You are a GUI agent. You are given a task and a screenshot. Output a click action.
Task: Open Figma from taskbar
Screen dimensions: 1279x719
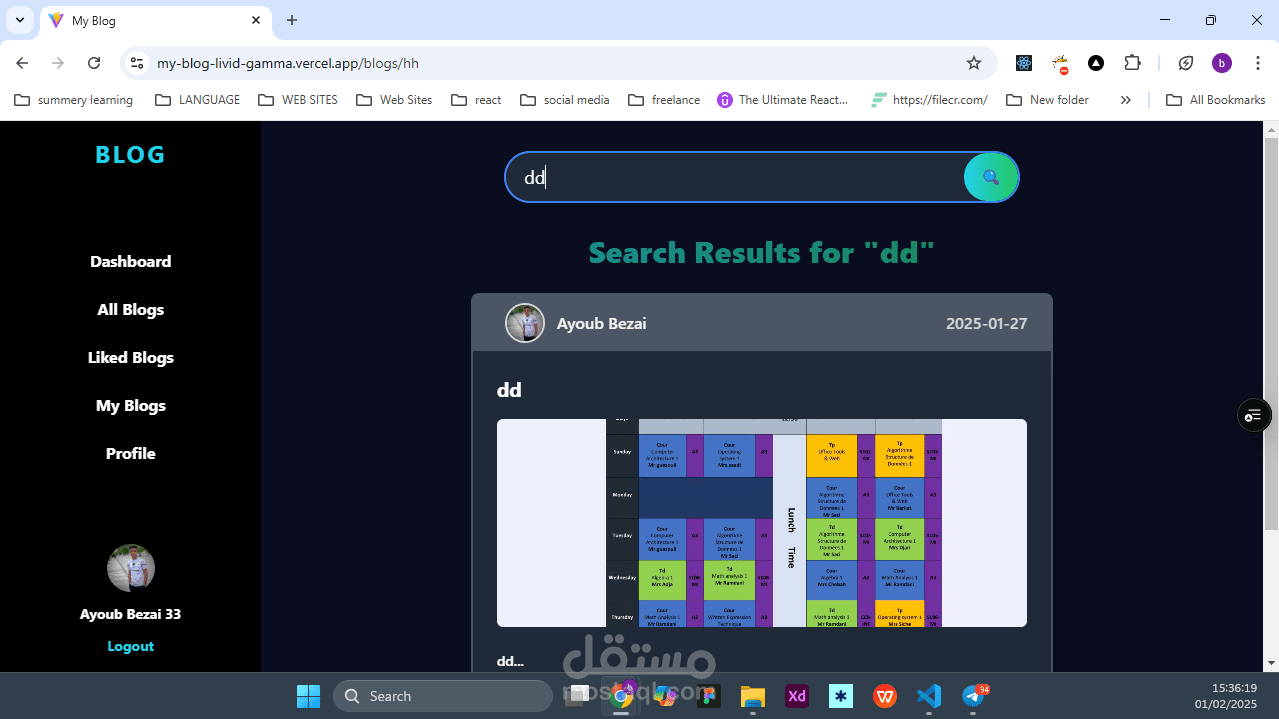point(709,696)
